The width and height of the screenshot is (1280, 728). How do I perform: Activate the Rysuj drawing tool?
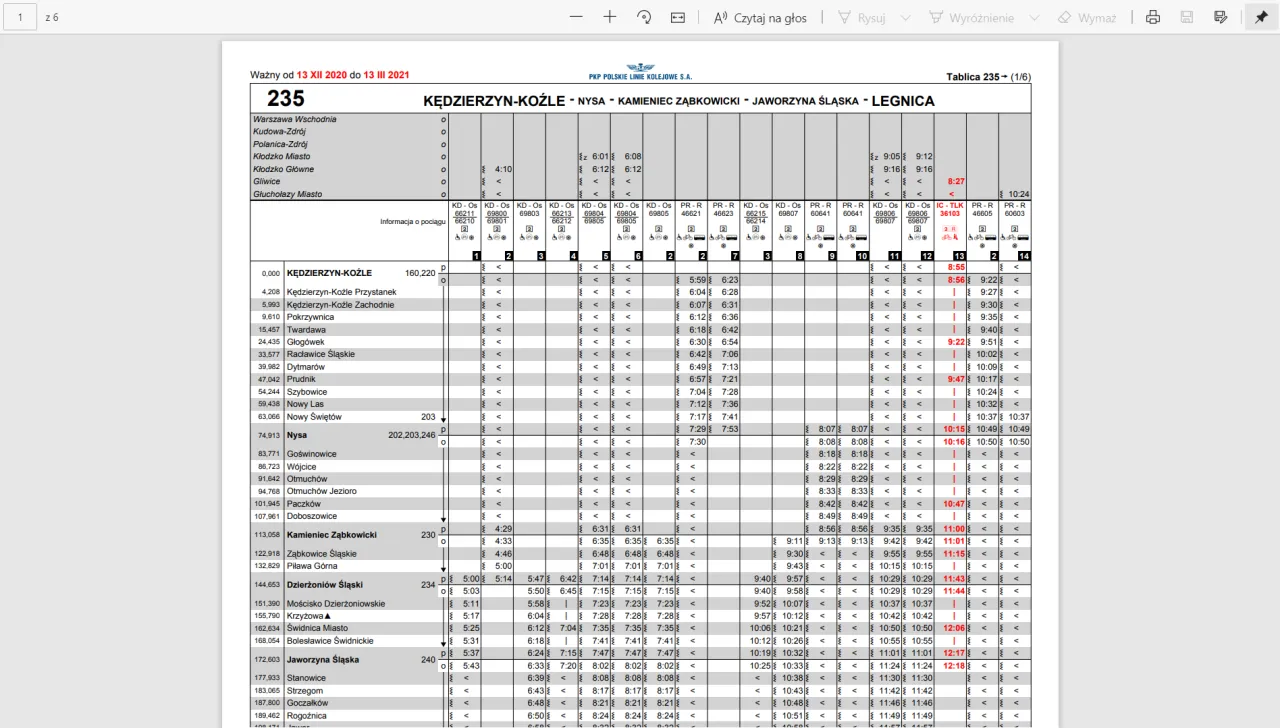click(862, 17)
